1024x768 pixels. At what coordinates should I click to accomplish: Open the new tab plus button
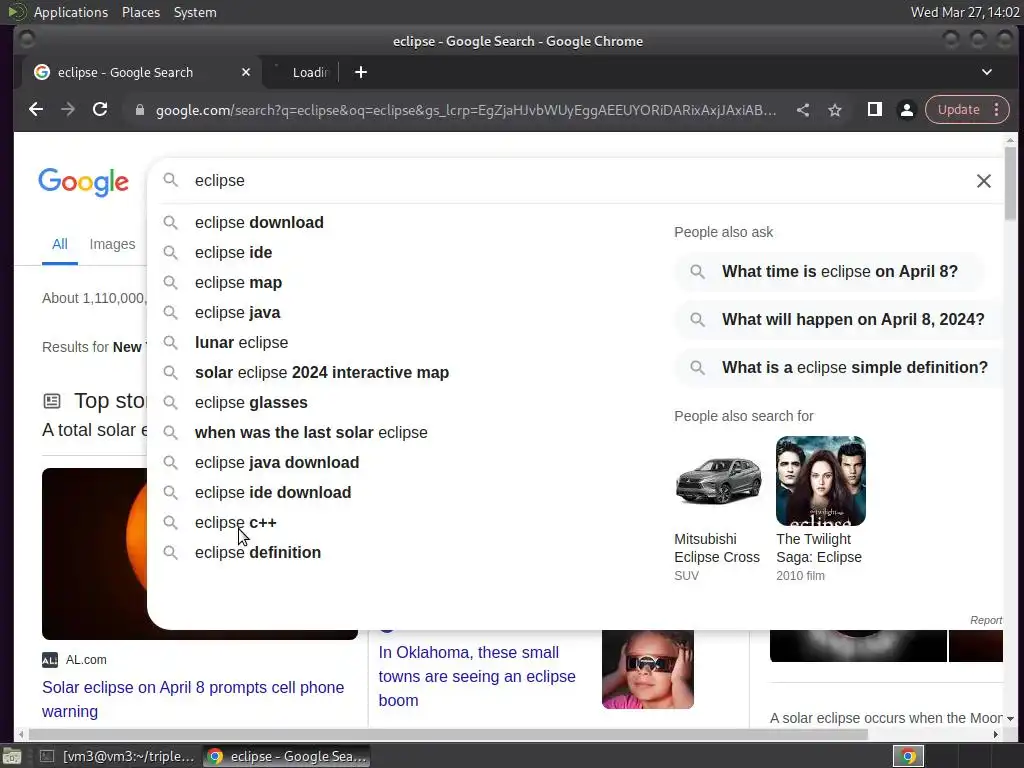tap(360, 72)
